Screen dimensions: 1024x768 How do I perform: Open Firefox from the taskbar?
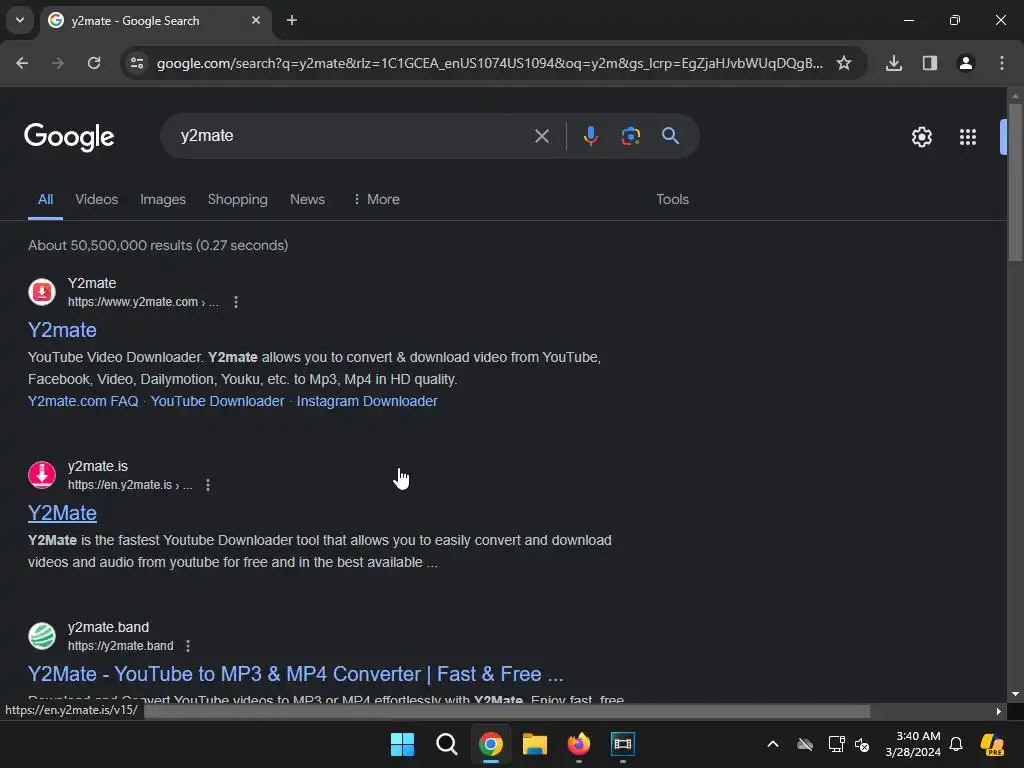click(x=579, y=744)
